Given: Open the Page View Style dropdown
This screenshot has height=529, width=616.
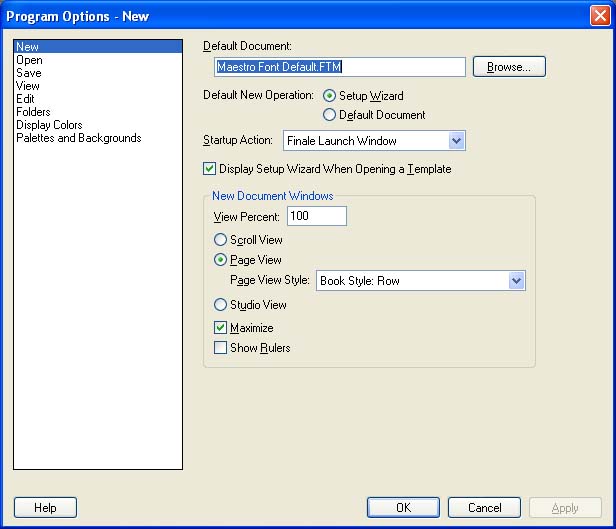Looking at the screenshot, I should tap(516, 281).
